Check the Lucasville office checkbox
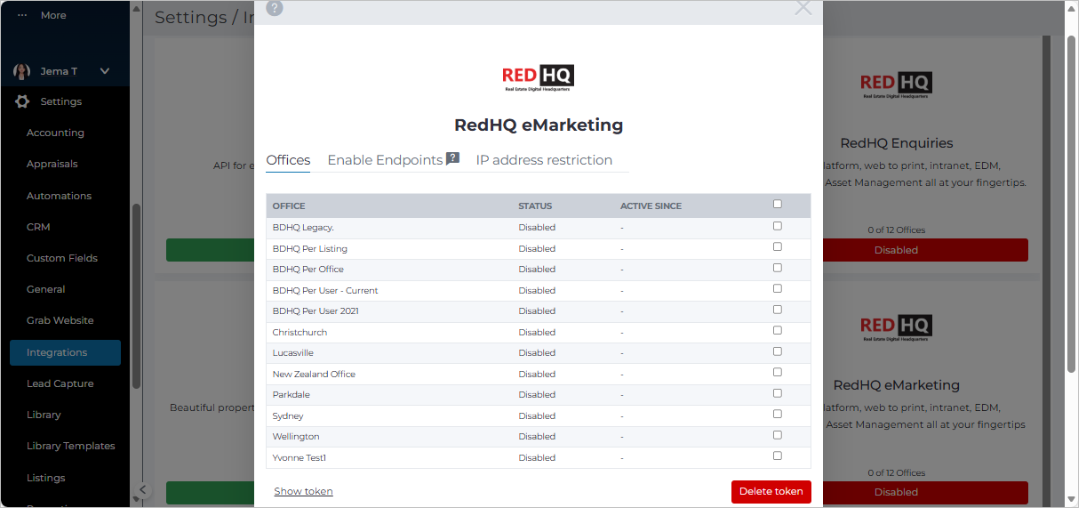 click(x=778, y=351)
